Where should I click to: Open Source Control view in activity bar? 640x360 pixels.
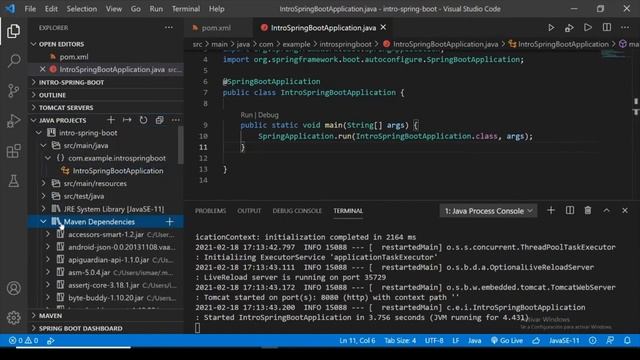[13, 90]
